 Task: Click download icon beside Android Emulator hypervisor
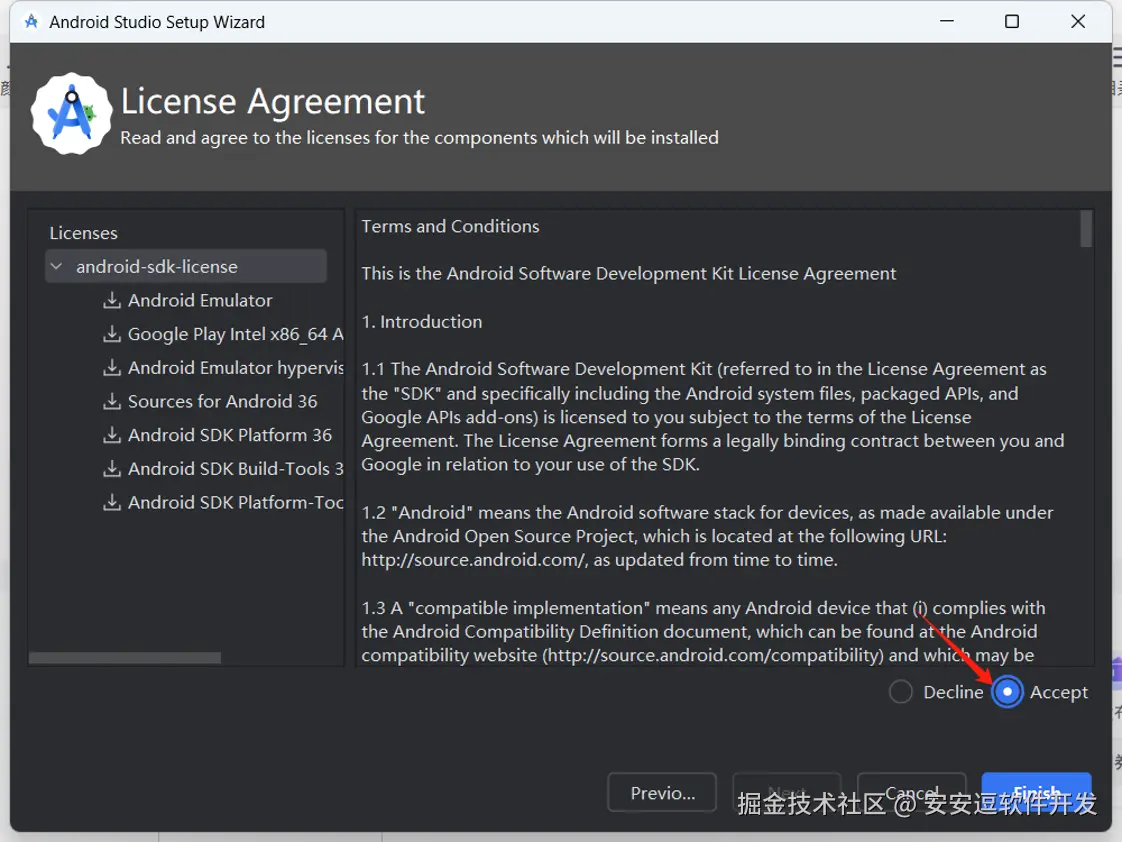pyautogui.click(x=111, y=368)
